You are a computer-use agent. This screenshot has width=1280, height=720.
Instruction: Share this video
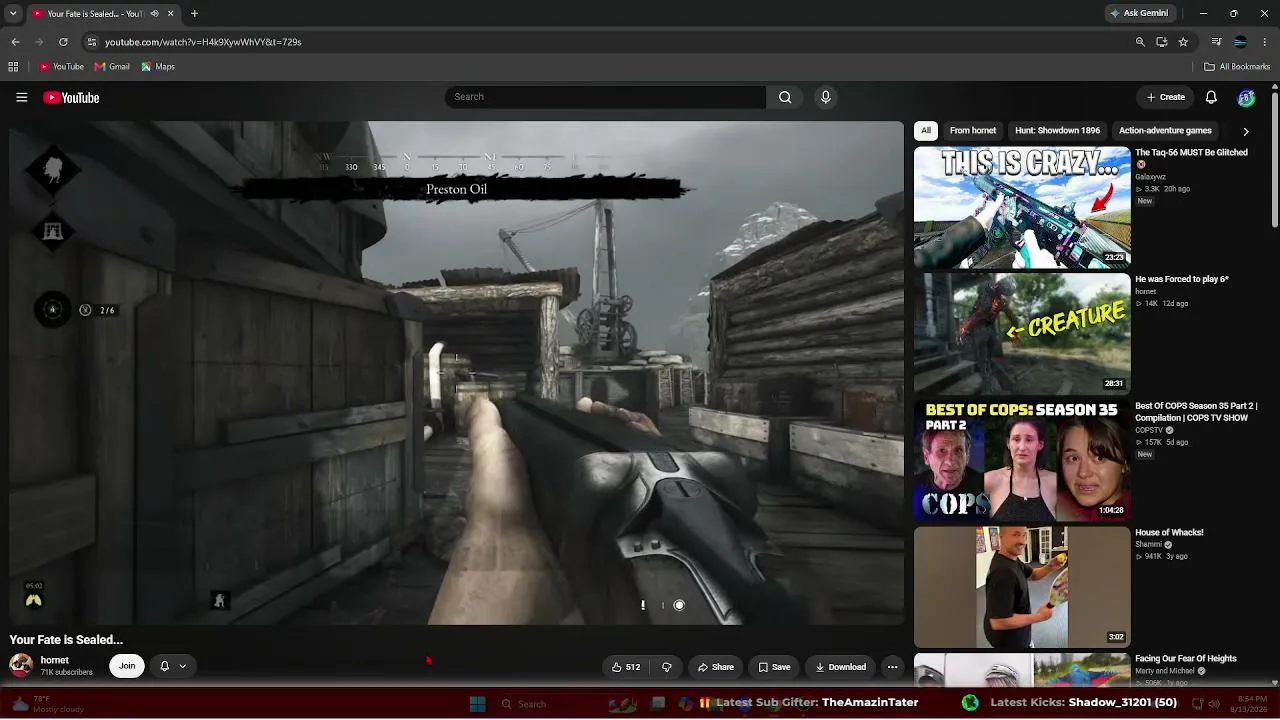716,667
